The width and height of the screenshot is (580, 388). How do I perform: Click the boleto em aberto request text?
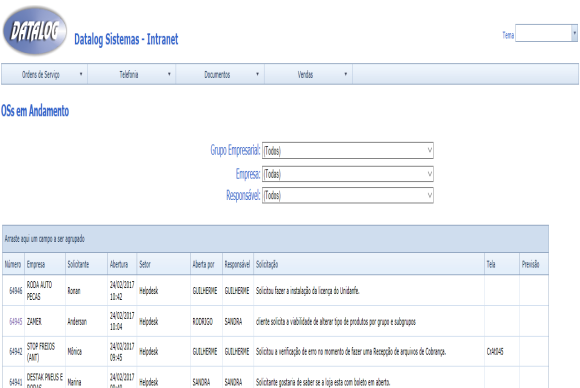click(x=323, y=382)
